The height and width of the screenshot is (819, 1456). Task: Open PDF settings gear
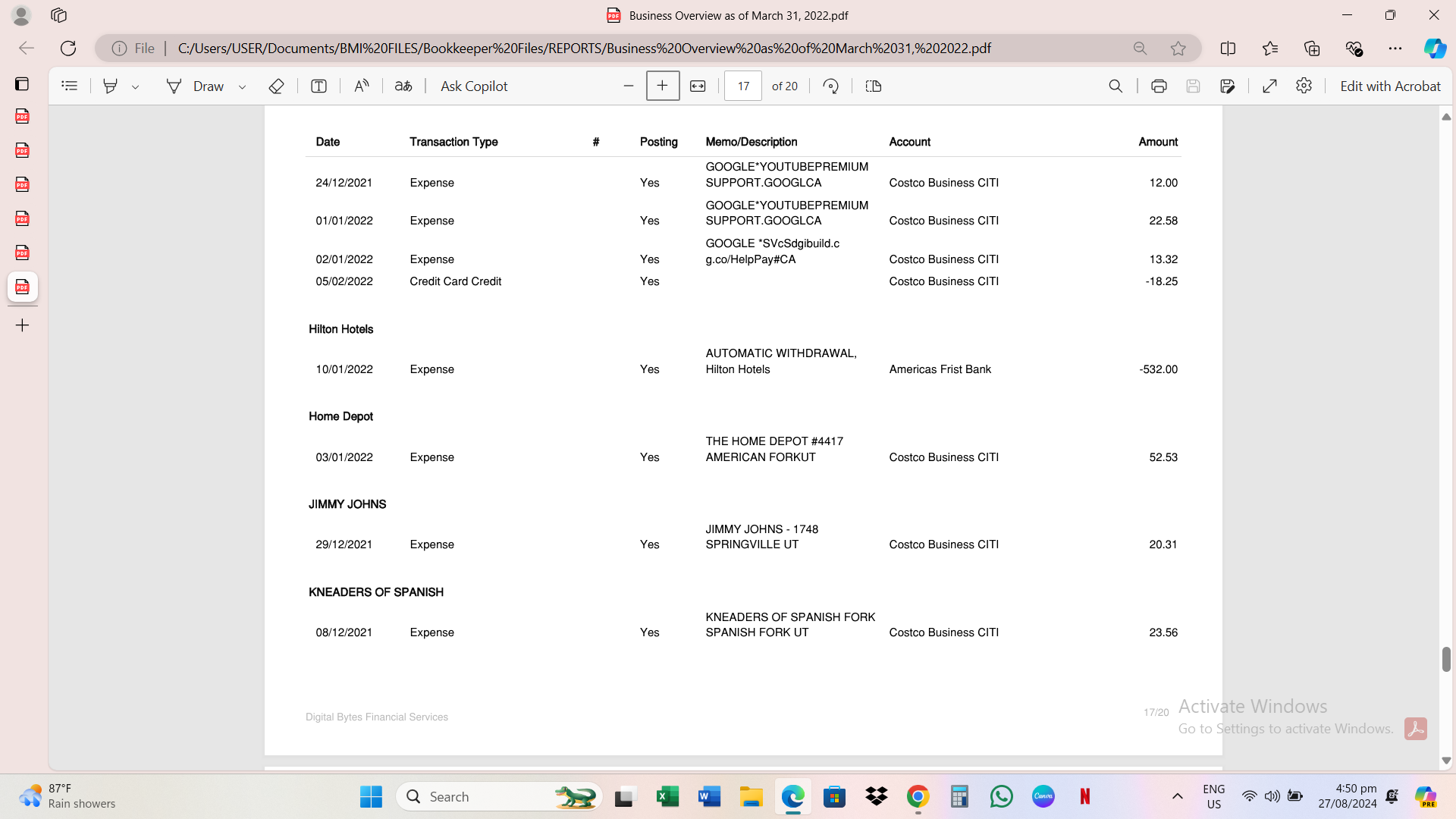click(1304, 86)
